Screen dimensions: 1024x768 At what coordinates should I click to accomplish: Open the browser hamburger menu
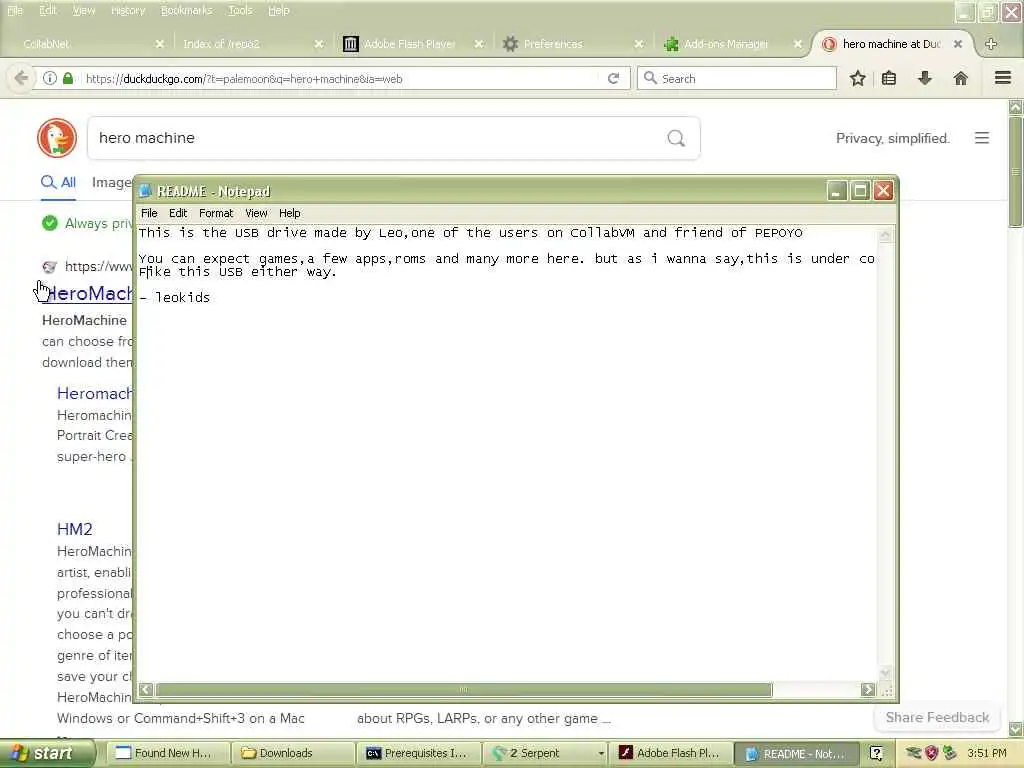1003,78
